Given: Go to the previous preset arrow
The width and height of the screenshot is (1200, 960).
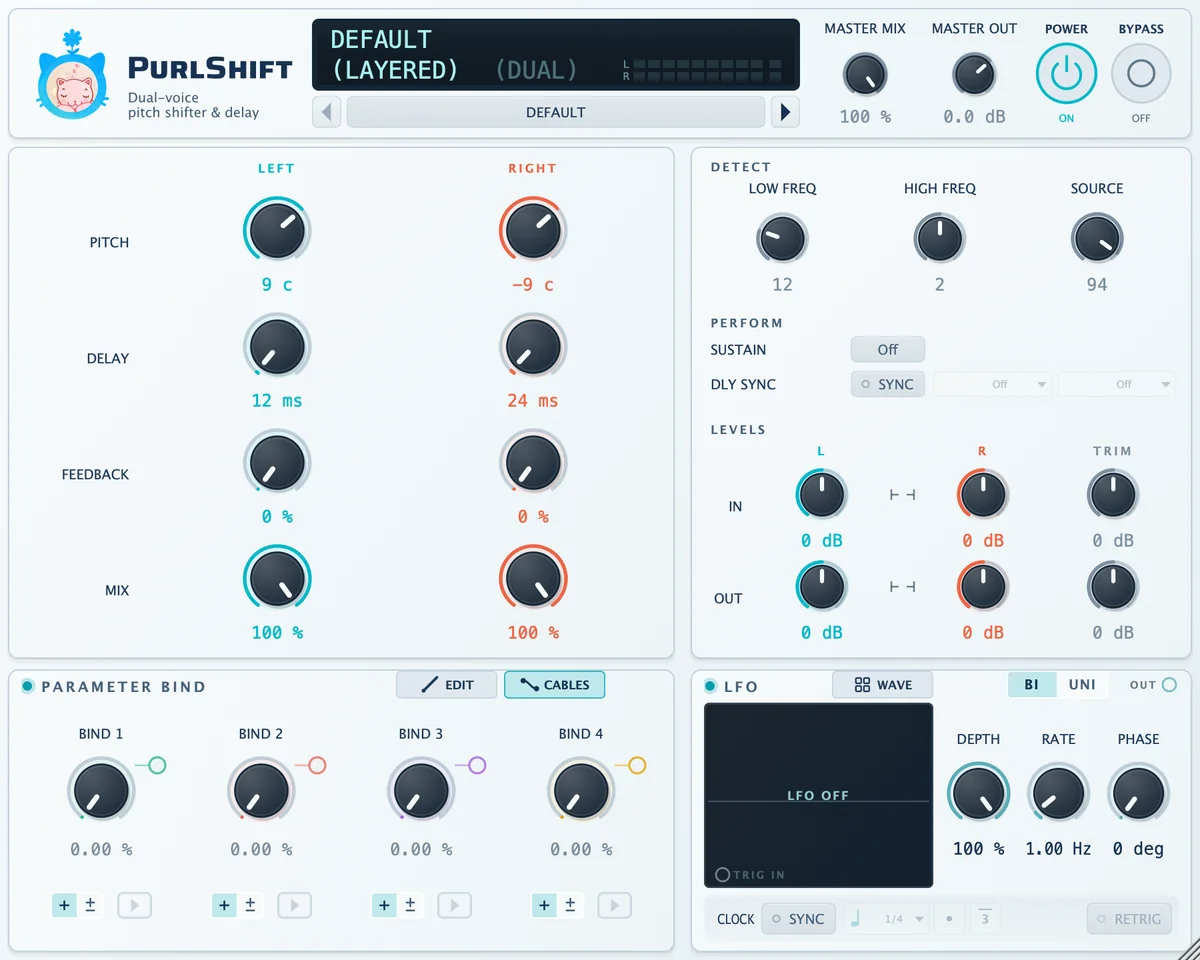Looking at the screenshot, I should [327, 112].
